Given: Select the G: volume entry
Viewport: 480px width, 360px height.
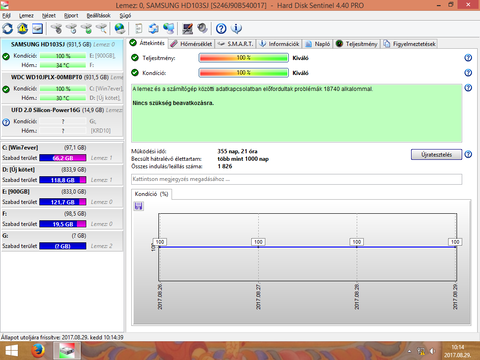Looking at the screenshot, I should click(x=62, y=241).
